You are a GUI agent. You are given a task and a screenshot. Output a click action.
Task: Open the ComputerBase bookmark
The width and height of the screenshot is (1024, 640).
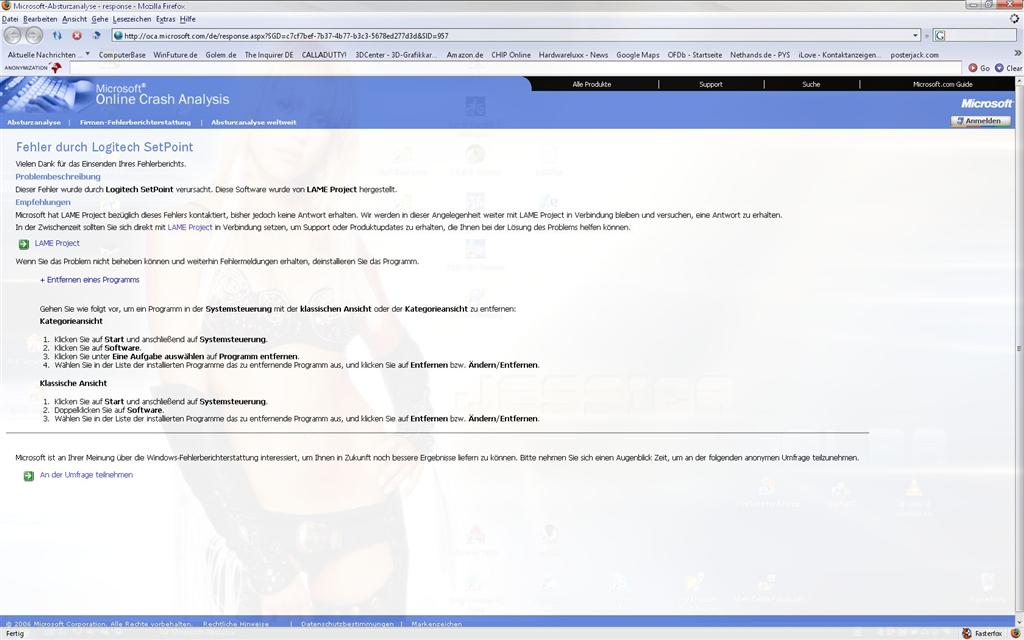pyautogui.click(x=122, y=55)
